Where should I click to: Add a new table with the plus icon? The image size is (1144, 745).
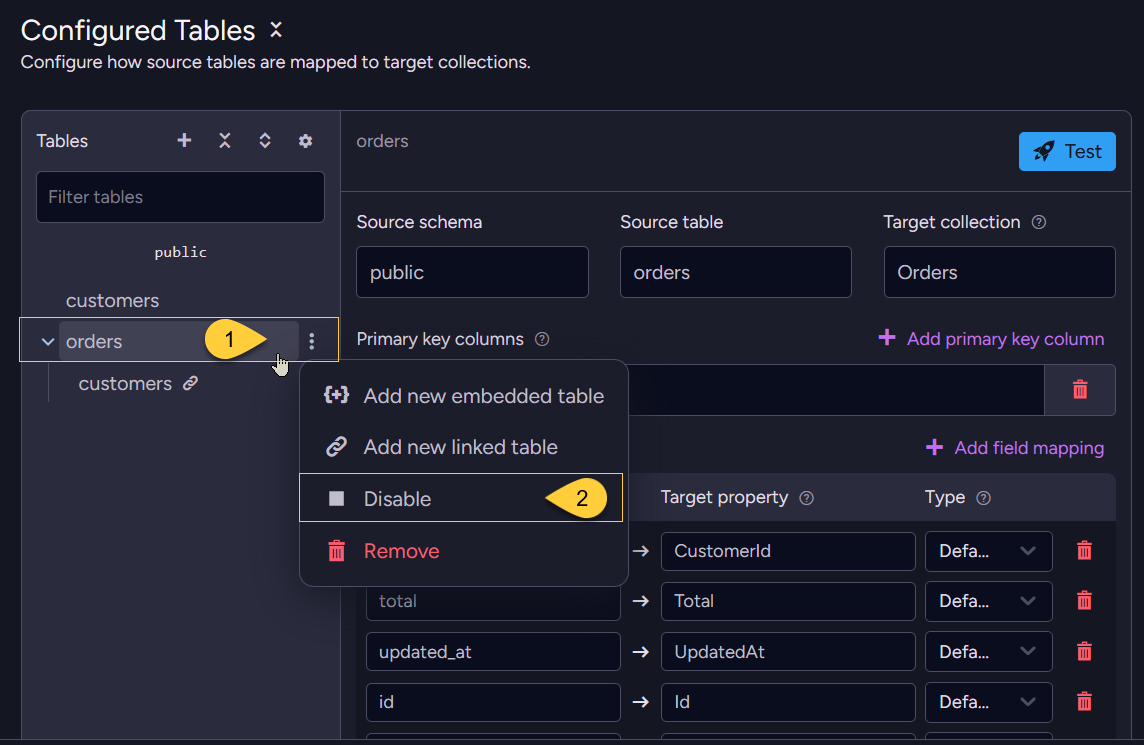click(185, 140)
